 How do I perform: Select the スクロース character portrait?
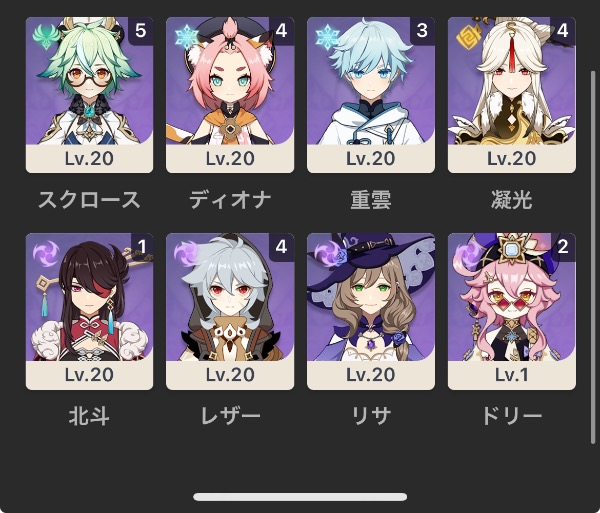click(x=89, y=95)
